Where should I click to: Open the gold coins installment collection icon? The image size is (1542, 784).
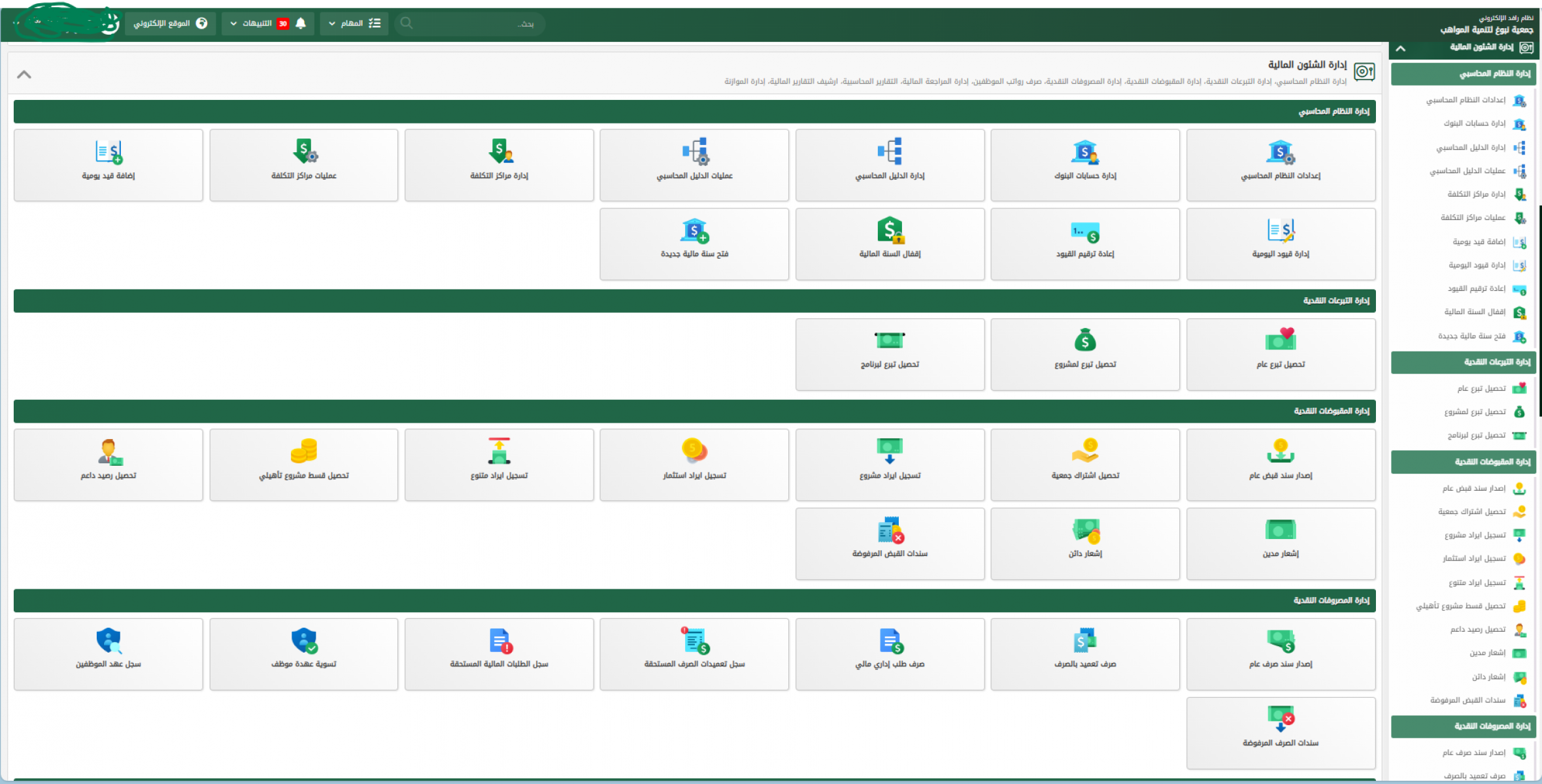click(x=303, y=451)
